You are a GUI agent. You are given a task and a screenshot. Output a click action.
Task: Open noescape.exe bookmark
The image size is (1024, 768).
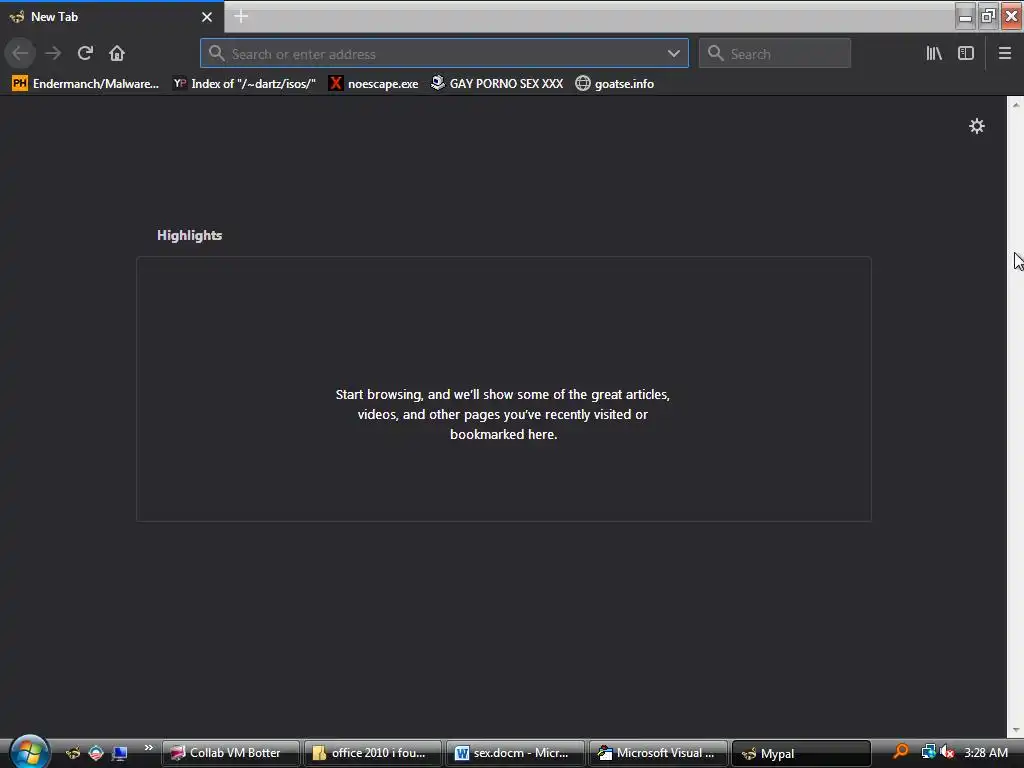coord(374,84)
